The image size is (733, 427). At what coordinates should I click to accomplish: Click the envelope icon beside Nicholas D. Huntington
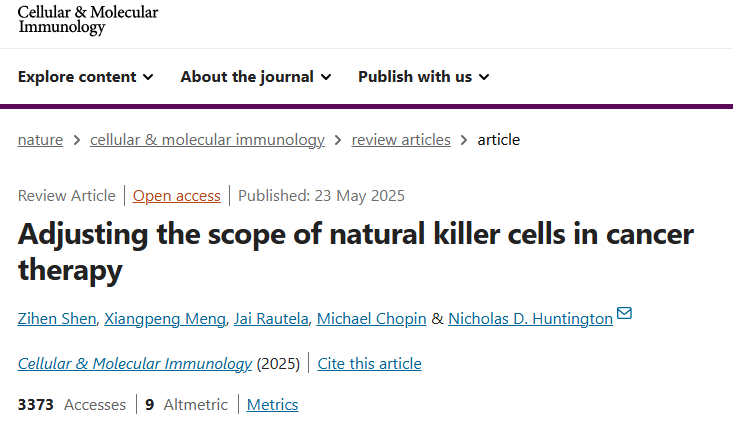click(x=625, y=314)
